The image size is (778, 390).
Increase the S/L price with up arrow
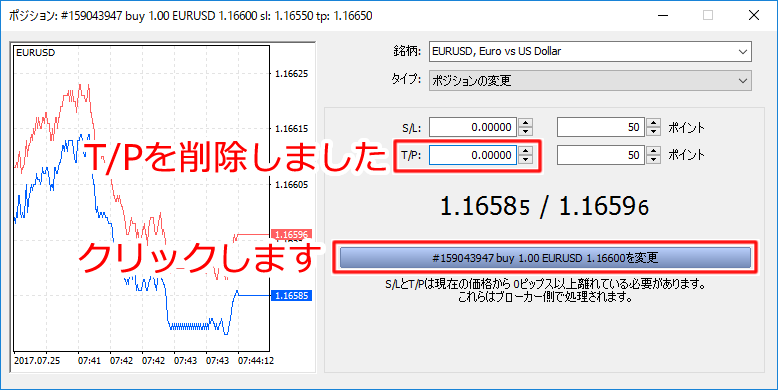(x=525, y=123)
